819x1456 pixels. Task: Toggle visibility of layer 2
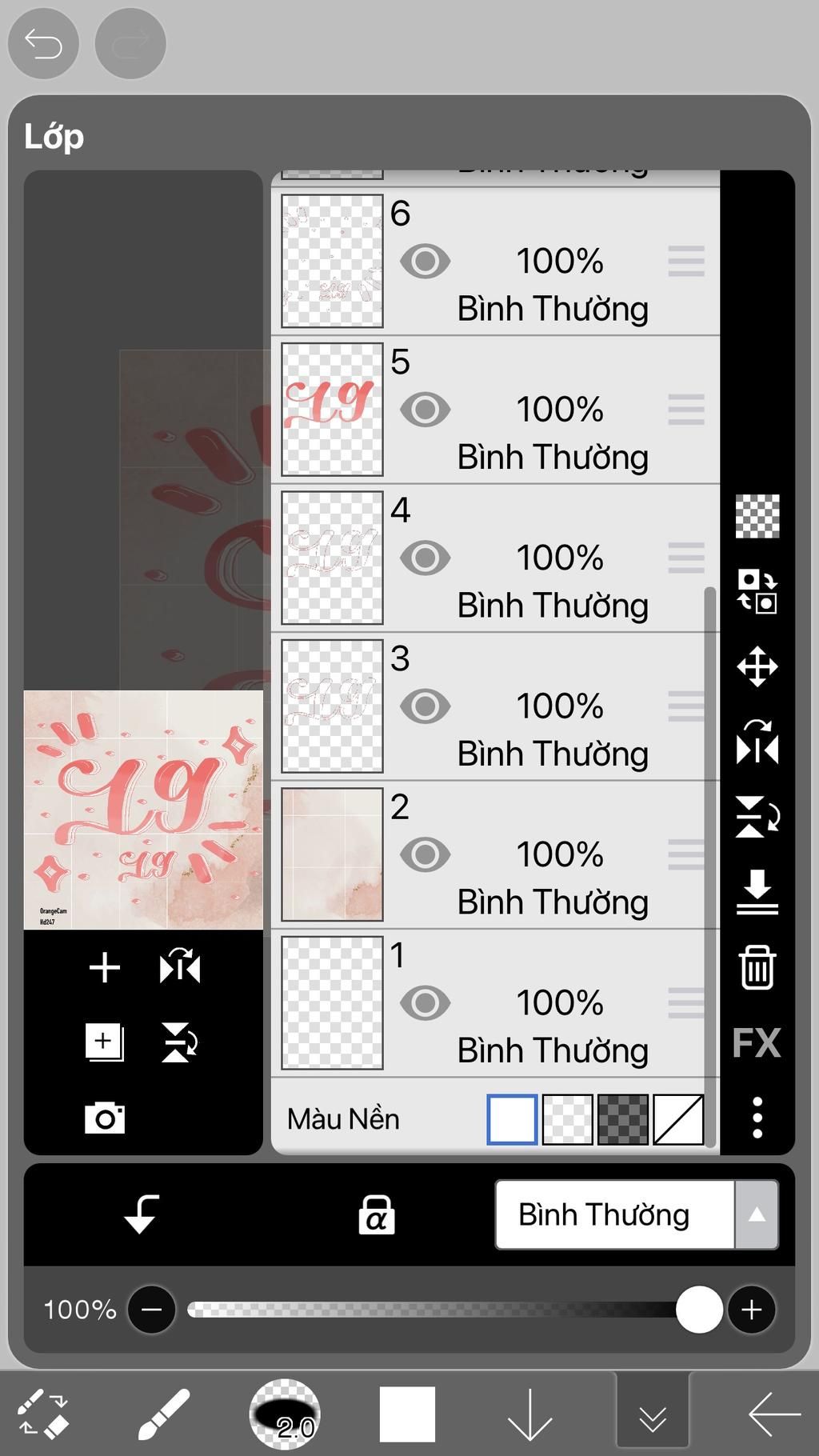[x=425, y=854]
